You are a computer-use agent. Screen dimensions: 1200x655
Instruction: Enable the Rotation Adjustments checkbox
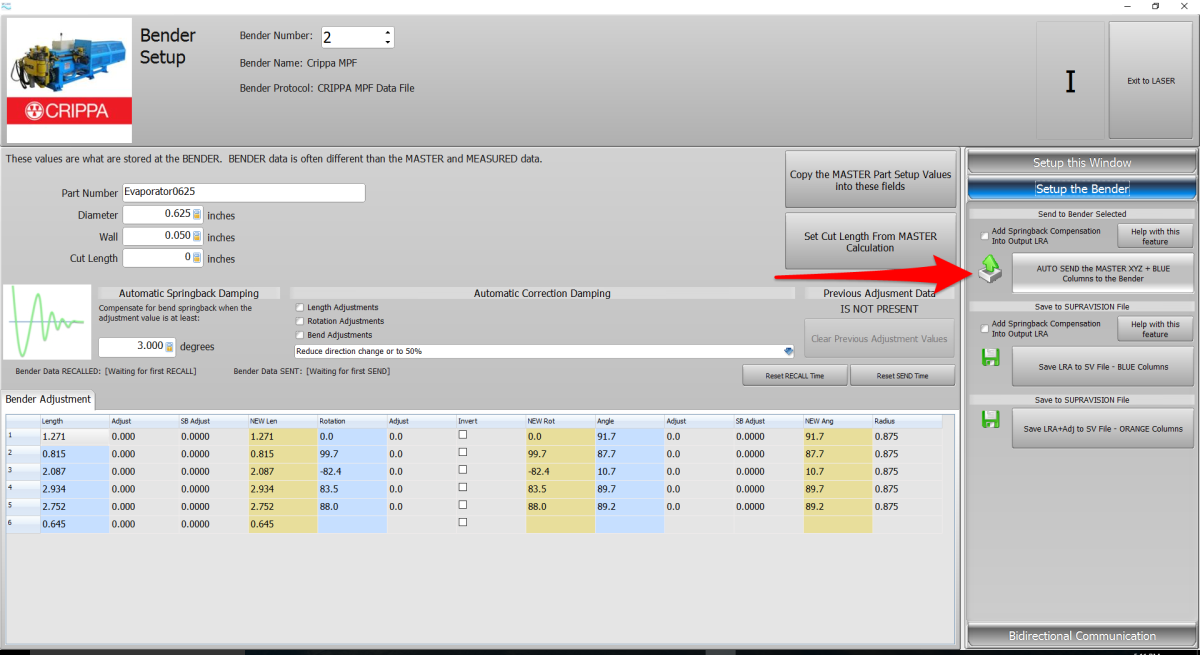pos(300,321)
